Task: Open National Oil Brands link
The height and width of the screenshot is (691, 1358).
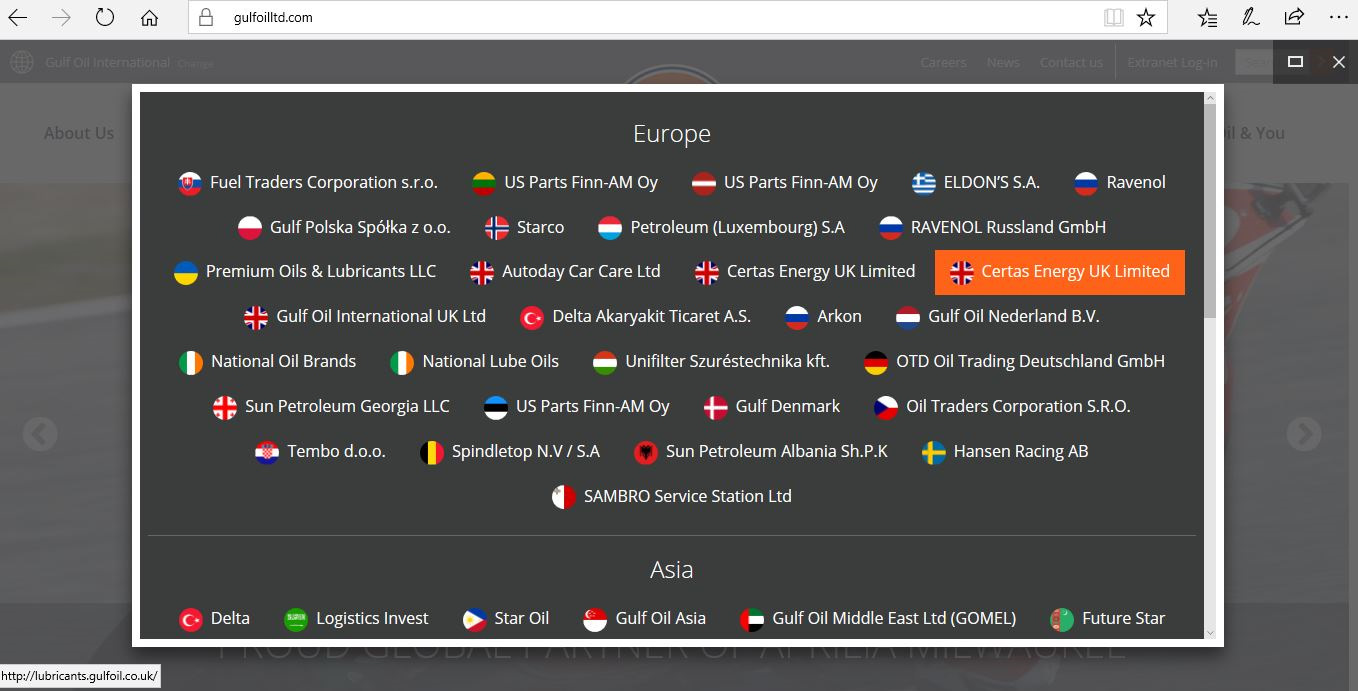Action: click(x=267, y=362)
